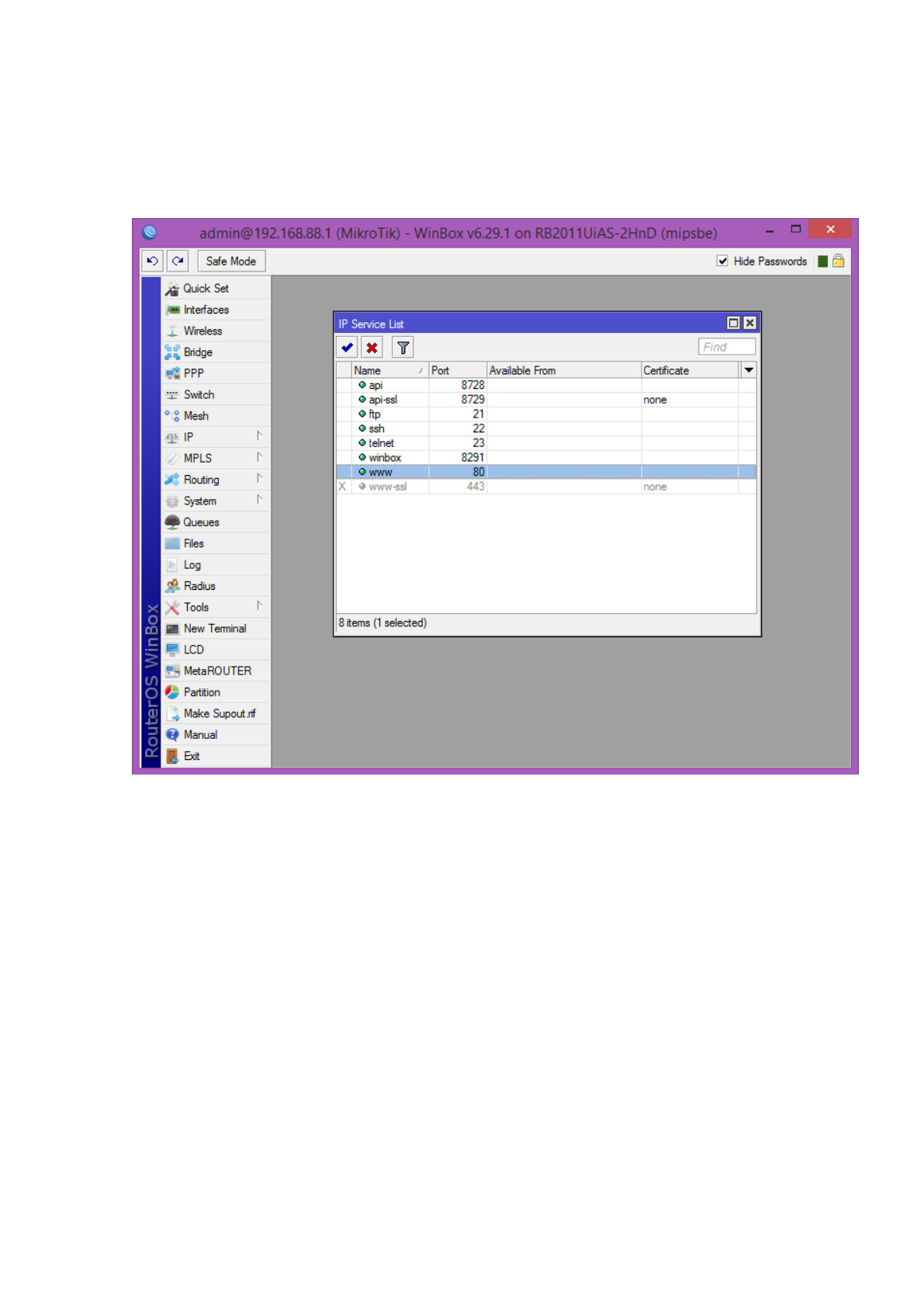
Task: Click the LCD icon in sidebar
Action: click(x=172, y=650)
